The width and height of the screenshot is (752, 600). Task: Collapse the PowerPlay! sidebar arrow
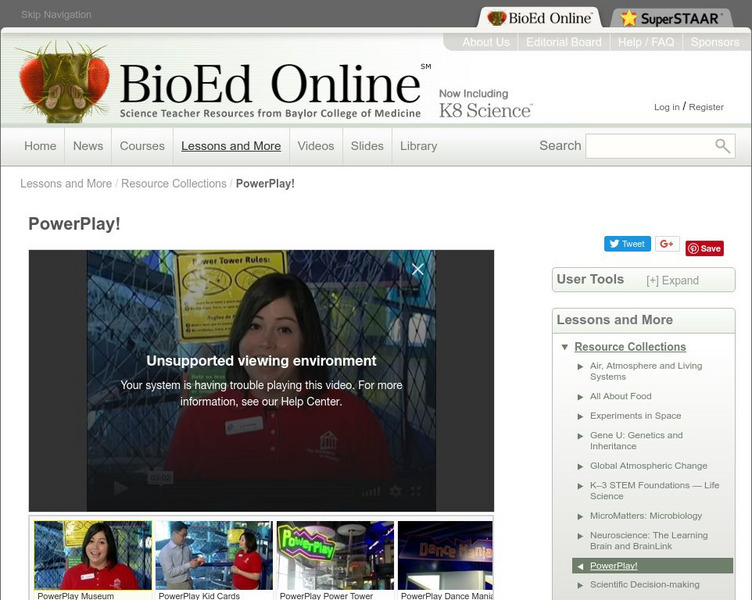(580, 566)
